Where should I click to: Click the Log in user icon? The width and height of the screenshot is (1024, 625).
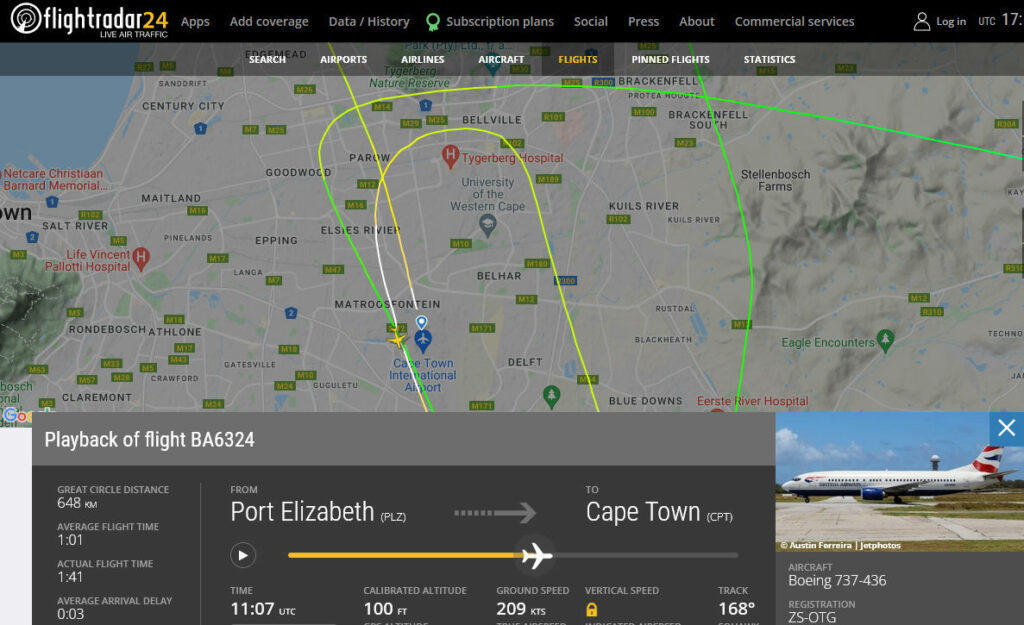922,21
